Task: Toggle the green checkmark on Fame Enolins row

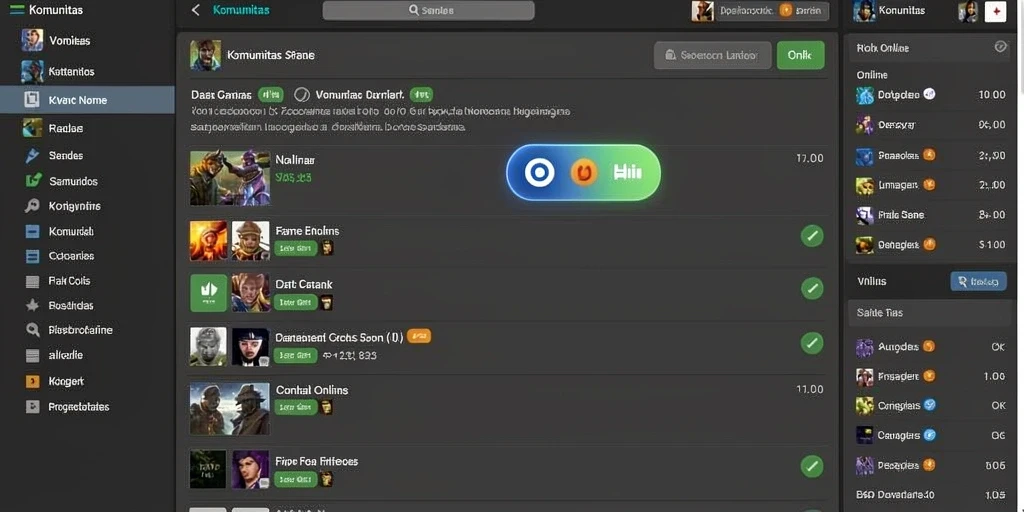Action: coord(812,235)
